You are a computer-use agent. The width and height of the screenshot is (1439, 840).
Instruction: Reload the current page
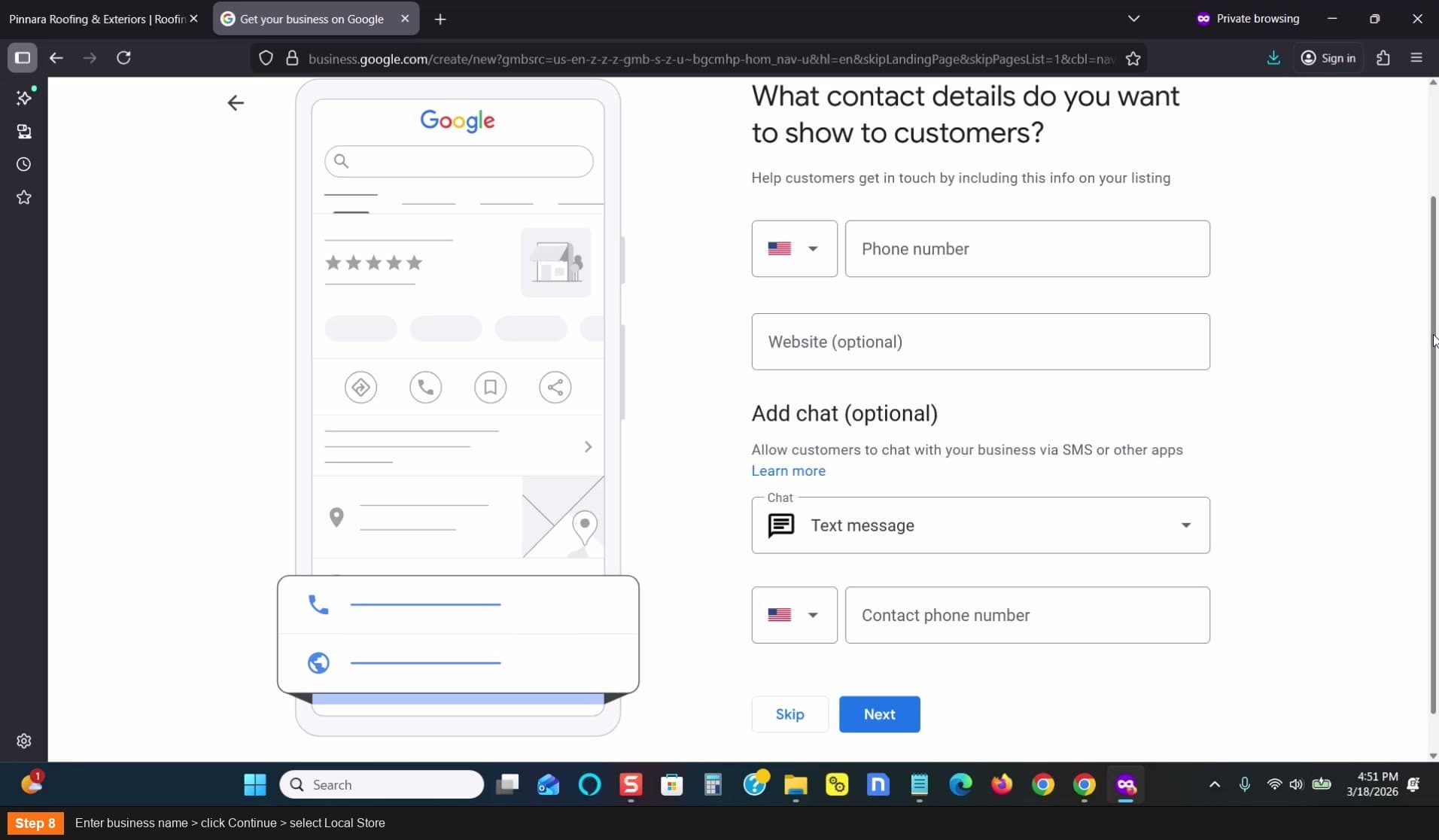point(124,58)
